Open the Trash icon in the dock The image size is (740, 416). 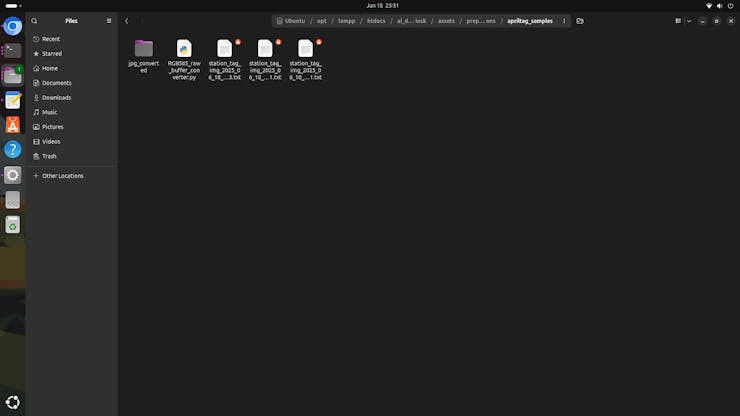[x=13, y=225]
